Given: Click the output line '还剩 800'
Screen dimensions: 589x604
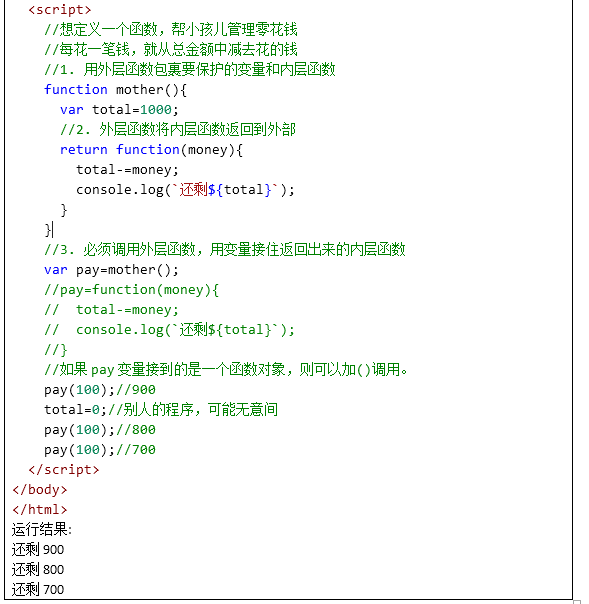Looking at the screenshot, I should click(38, 570).
